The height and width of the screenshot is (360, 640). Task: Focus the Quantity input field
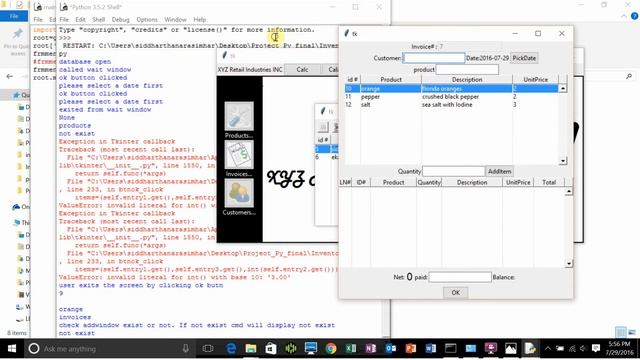pyautogui.click(x=453, y=171)
